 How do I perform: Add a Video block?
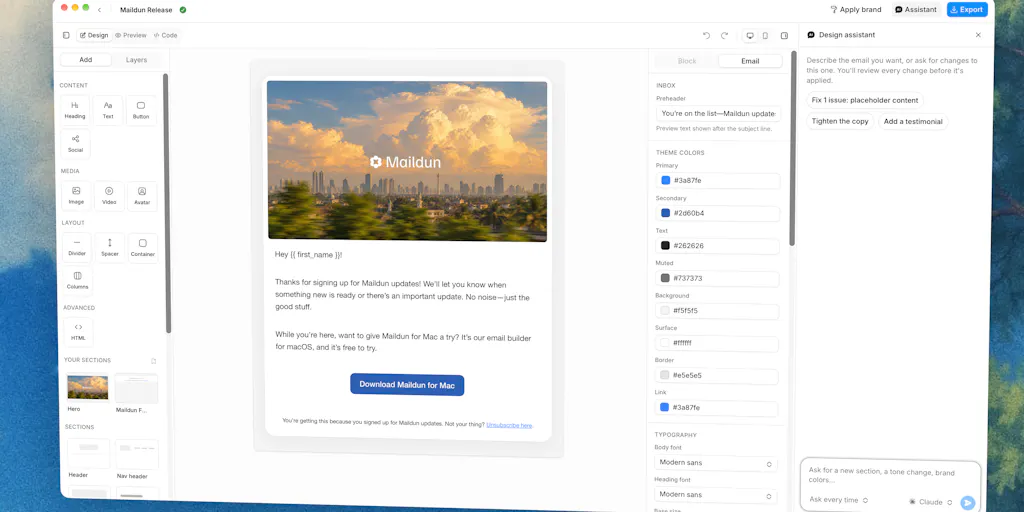click(x=109, y=196)
